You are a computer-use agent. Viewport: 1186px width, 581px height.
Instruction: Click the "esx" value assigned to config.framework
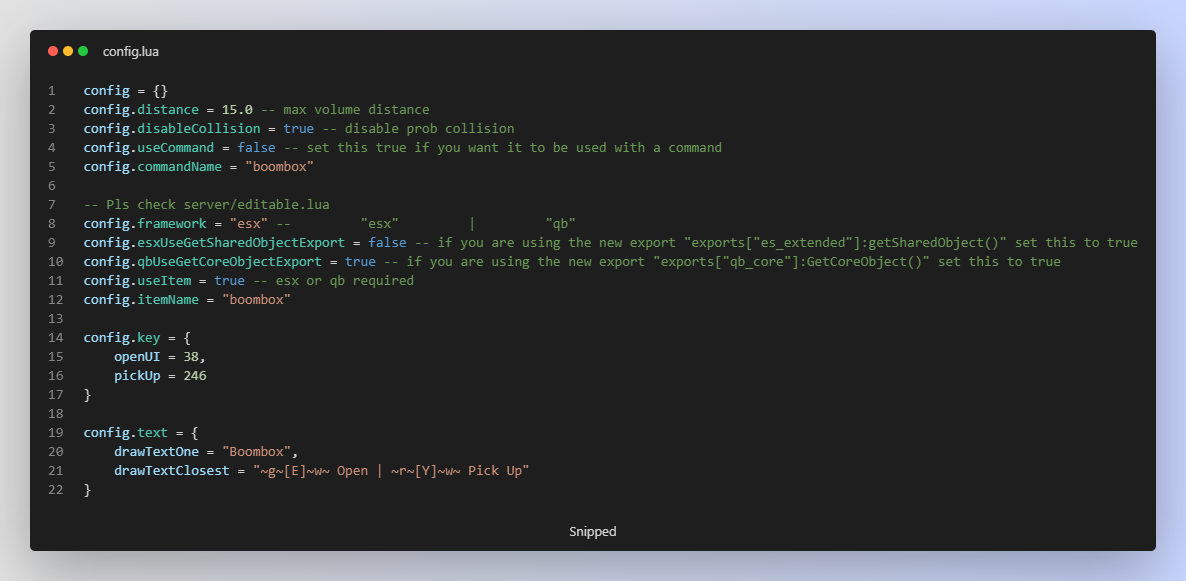click(x=248, y=224)
